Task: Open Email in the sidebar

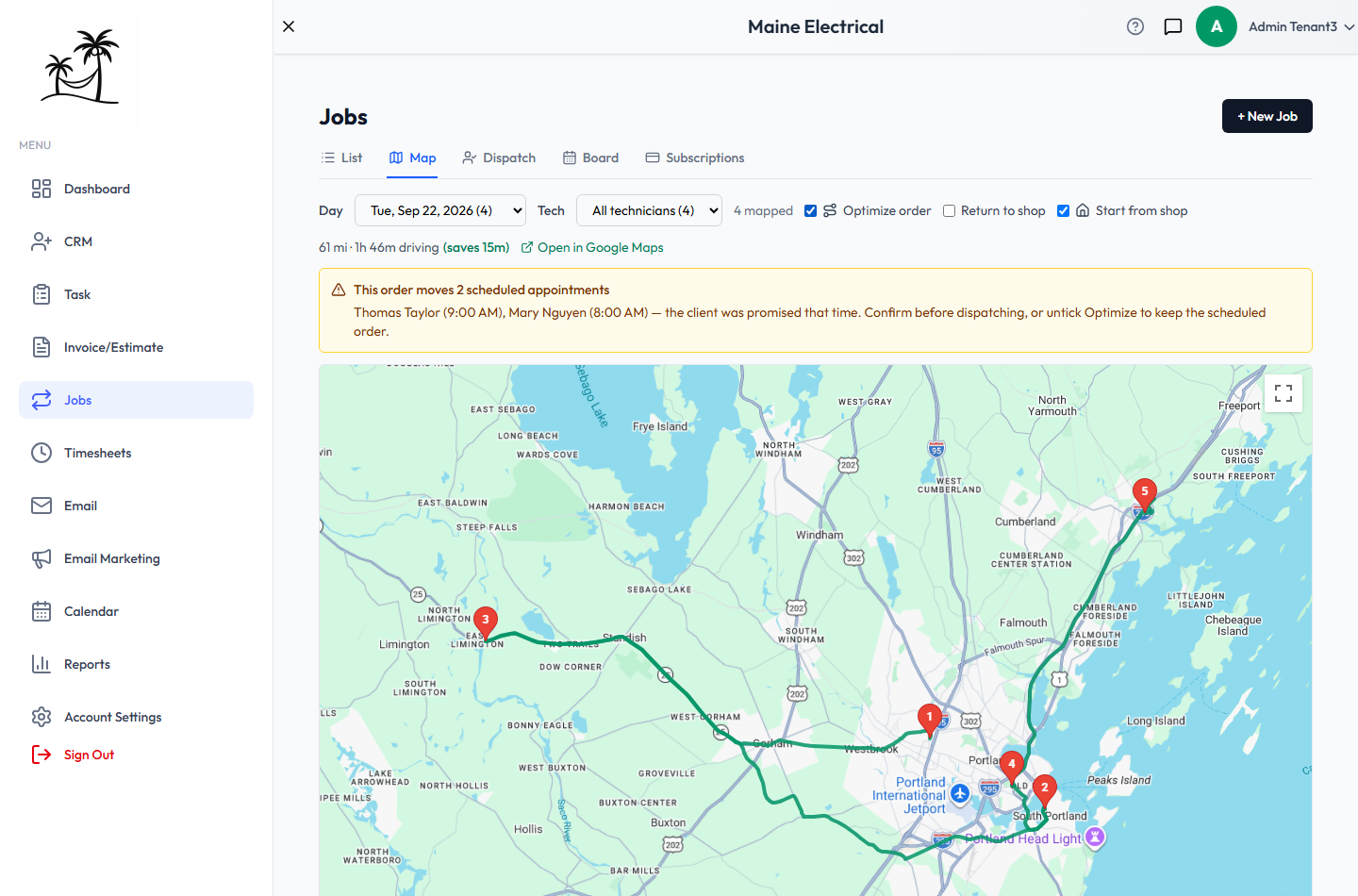Action: pyautogui.click(x=136, y=506)
